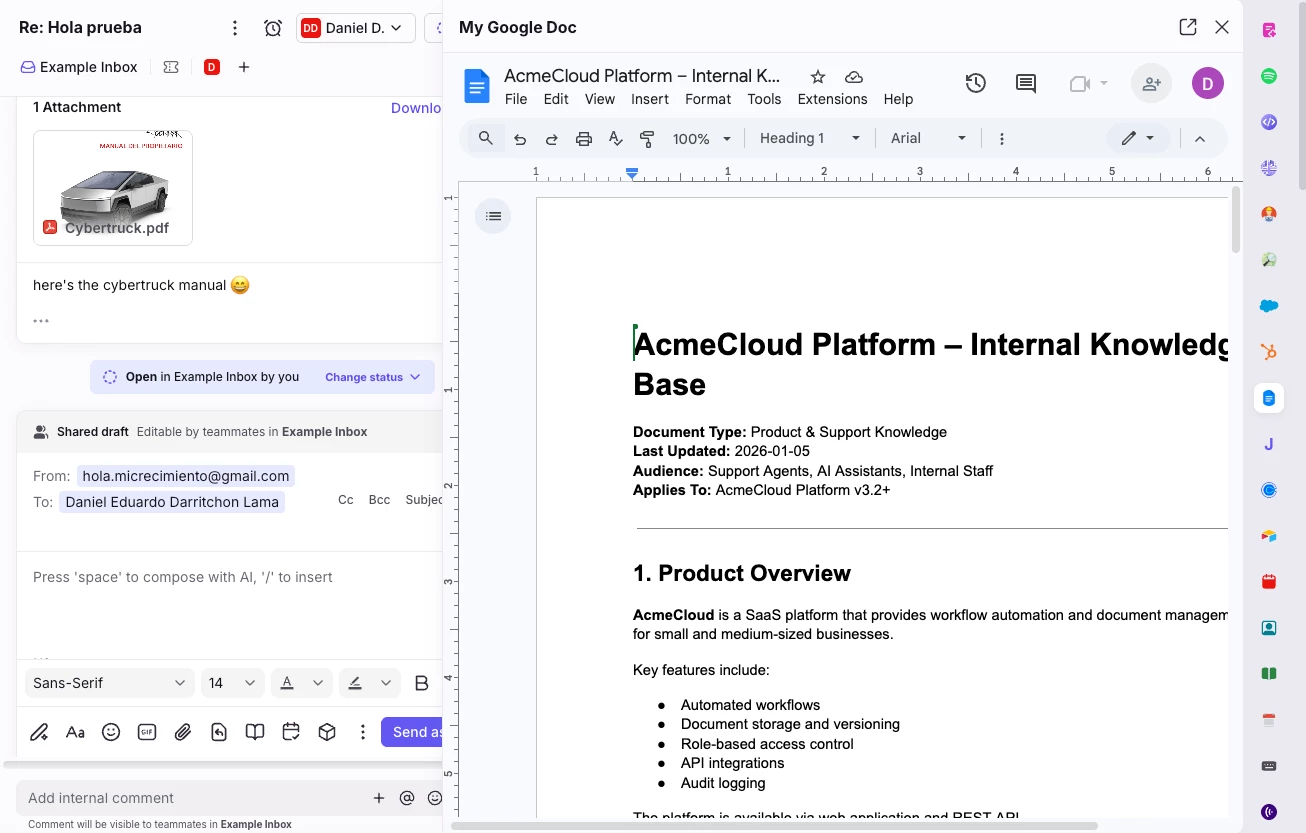Click the calendar scheduling icon in draft toolbar

[291, 732]
